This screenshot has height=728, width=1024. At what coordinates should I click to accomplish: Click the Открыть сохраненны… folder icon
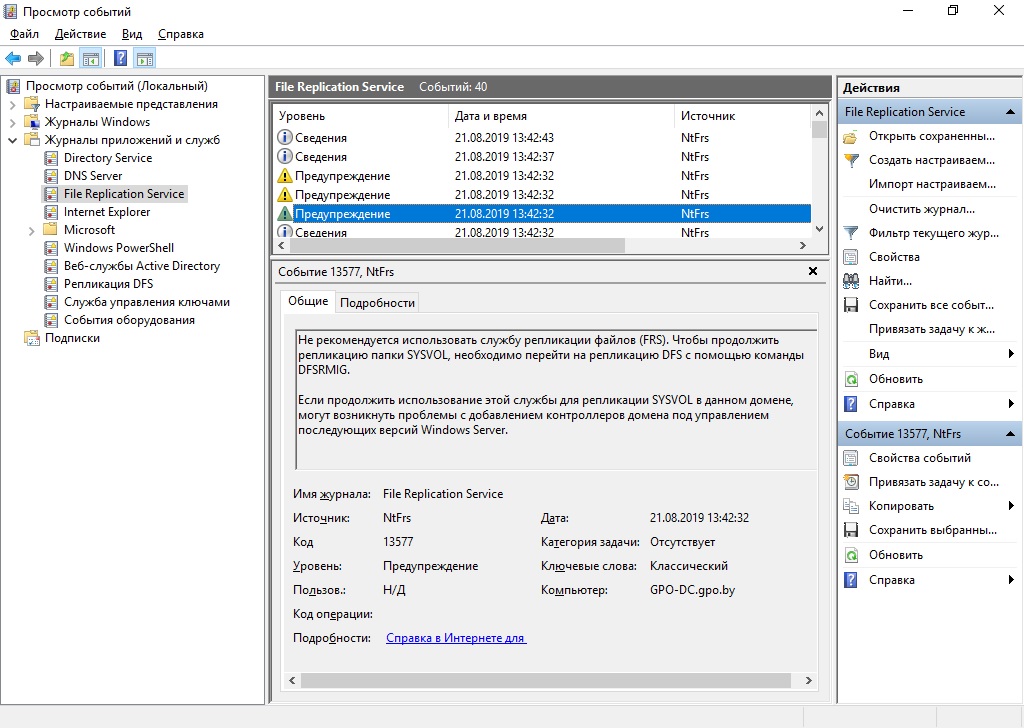click(x=850, y=136)
